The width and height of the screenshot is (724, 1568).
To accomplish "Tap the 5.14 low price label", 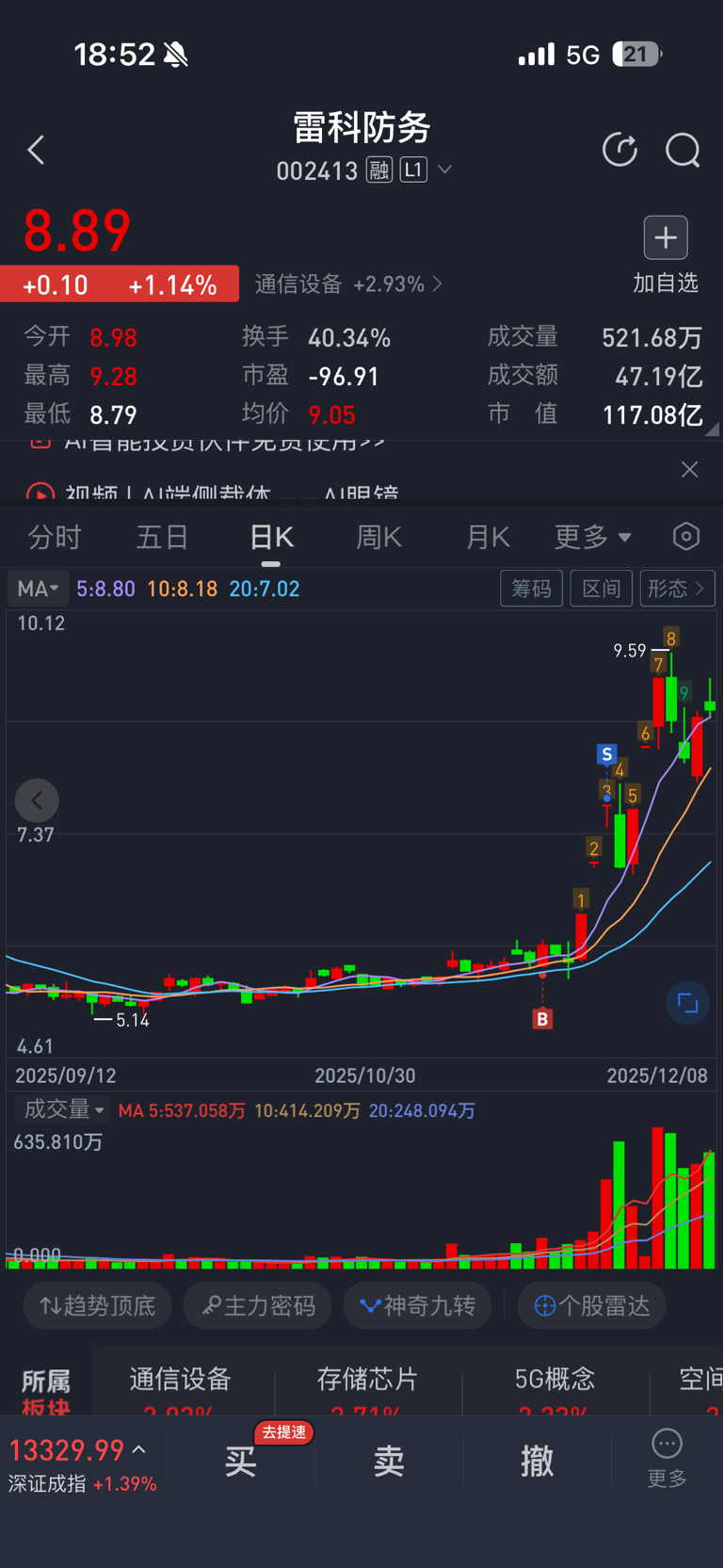I will [x=132, y=1020].
